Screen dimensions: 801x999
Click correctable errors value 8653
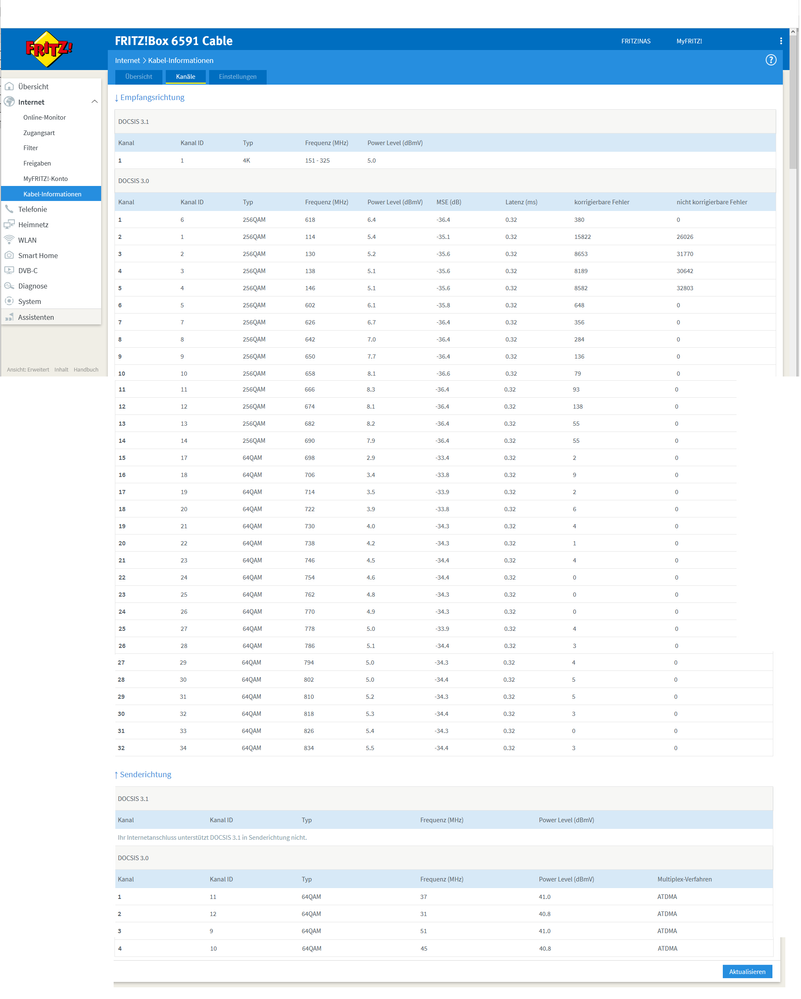point(581,254)
